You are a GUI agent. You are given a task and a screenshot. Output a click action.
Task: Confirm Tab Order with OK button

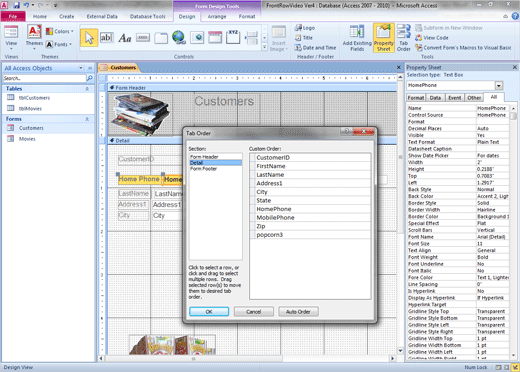click(x=209, y=312)
